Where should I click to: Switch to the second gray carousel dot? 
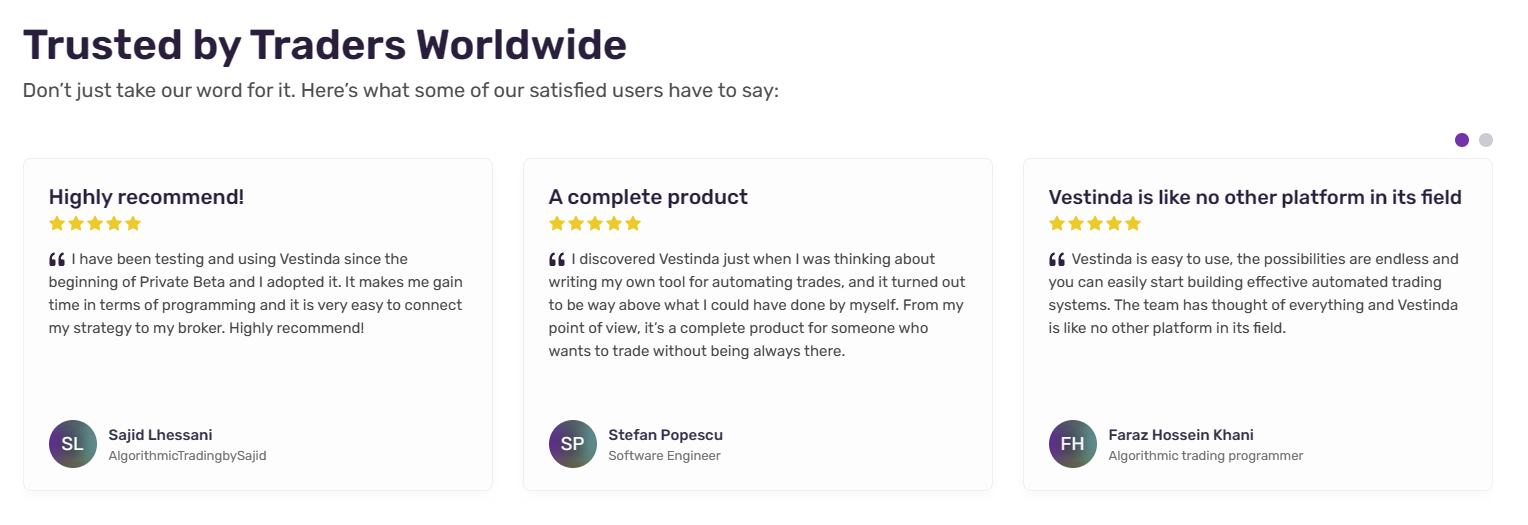[1486, 140]
